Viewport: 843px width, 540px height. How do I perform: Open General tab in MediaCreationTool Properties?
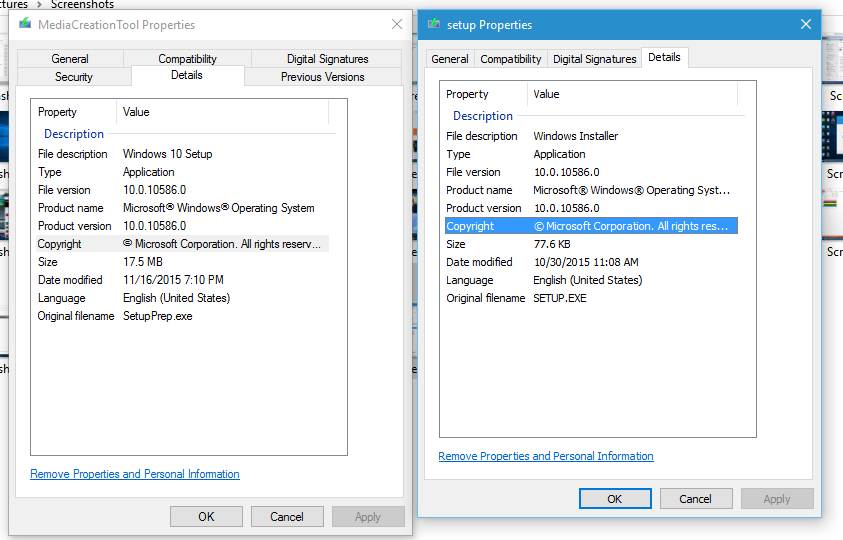pyautogui.click(x=70, y=59)
